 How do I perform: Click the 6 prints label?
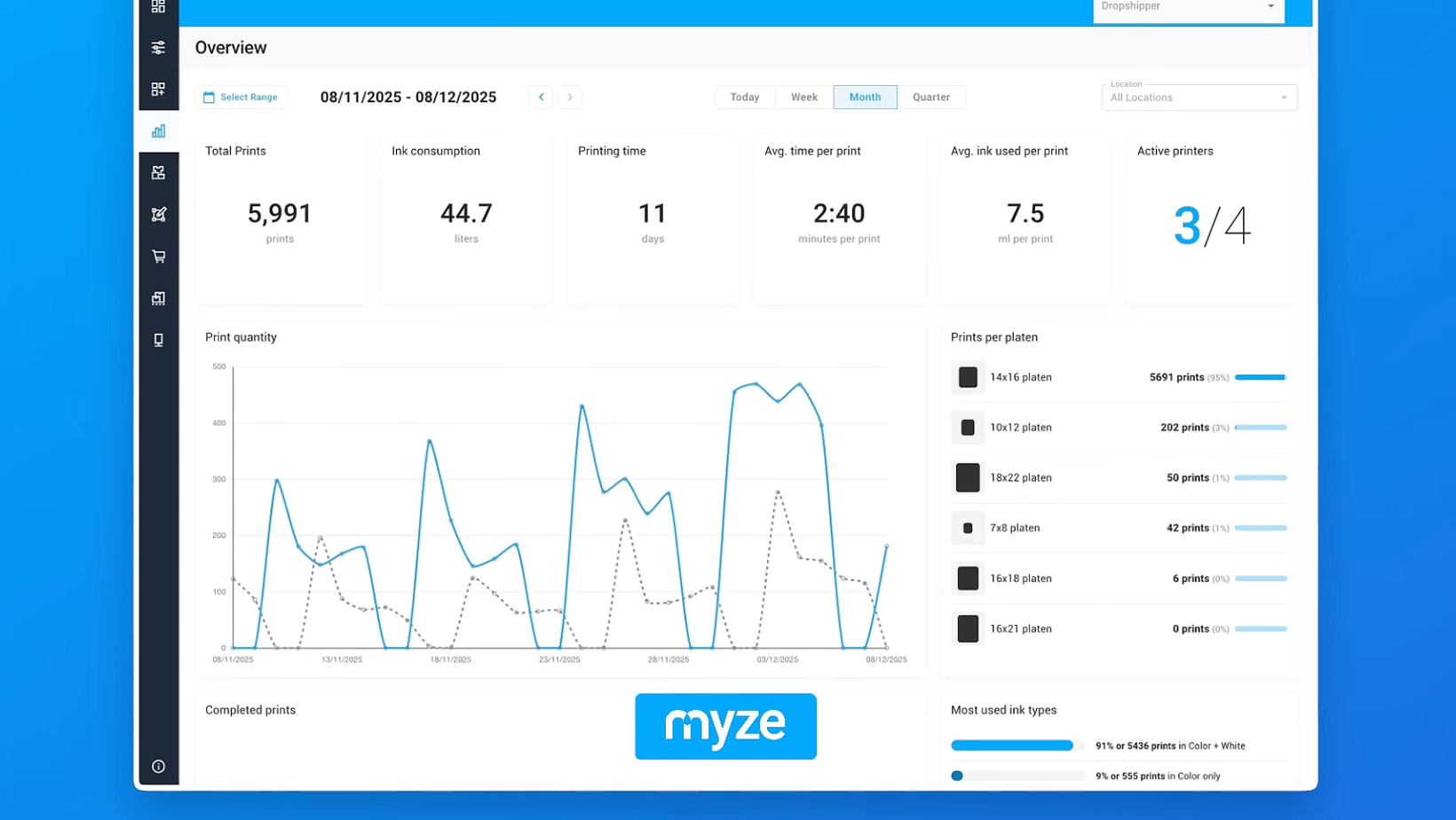tap(1191, 579)
